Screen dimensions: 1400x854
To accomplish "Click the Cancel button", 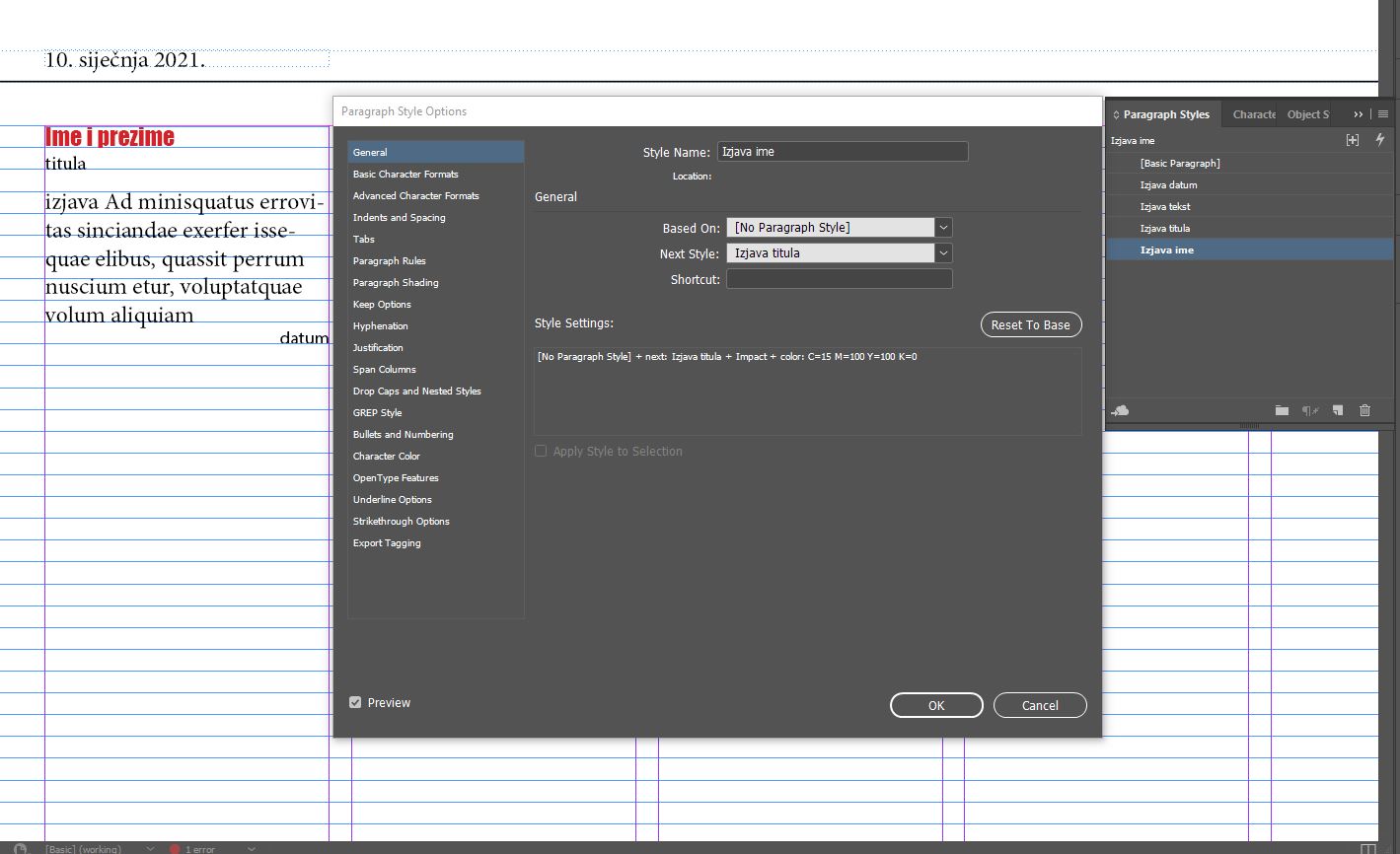I will coord(1040,705).
